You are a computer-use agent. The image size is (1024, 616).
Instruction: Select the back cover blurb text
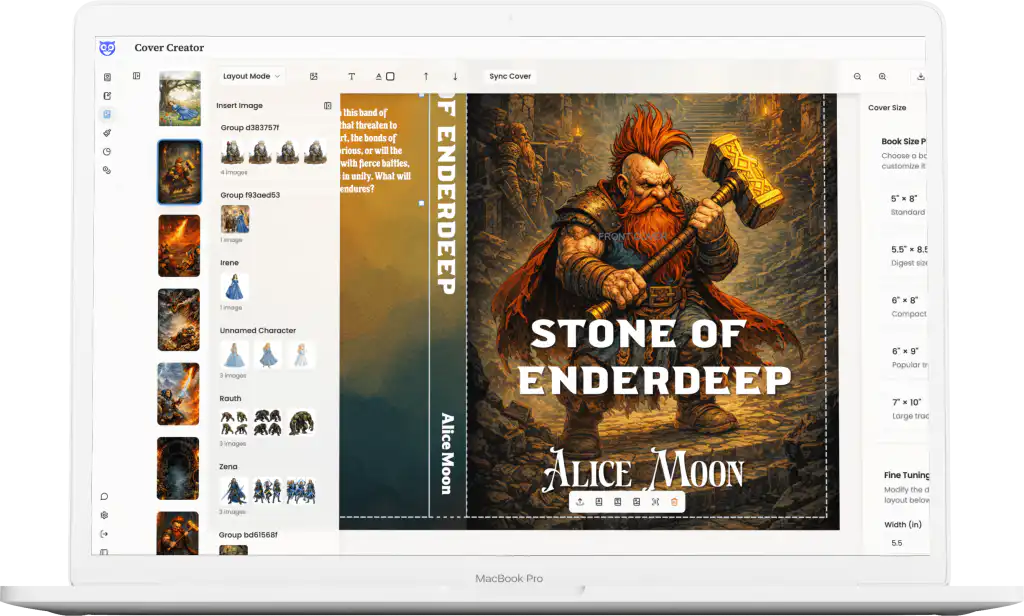pyautogui.click(x=376, y=150)
